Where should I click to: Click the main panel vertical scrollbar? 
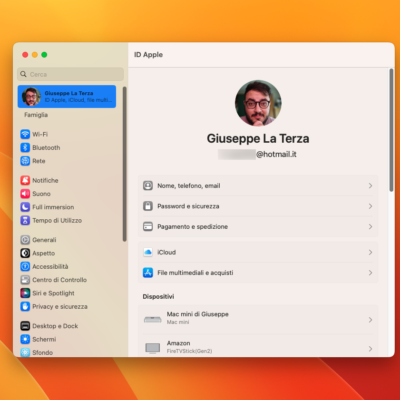pos(391,130)
